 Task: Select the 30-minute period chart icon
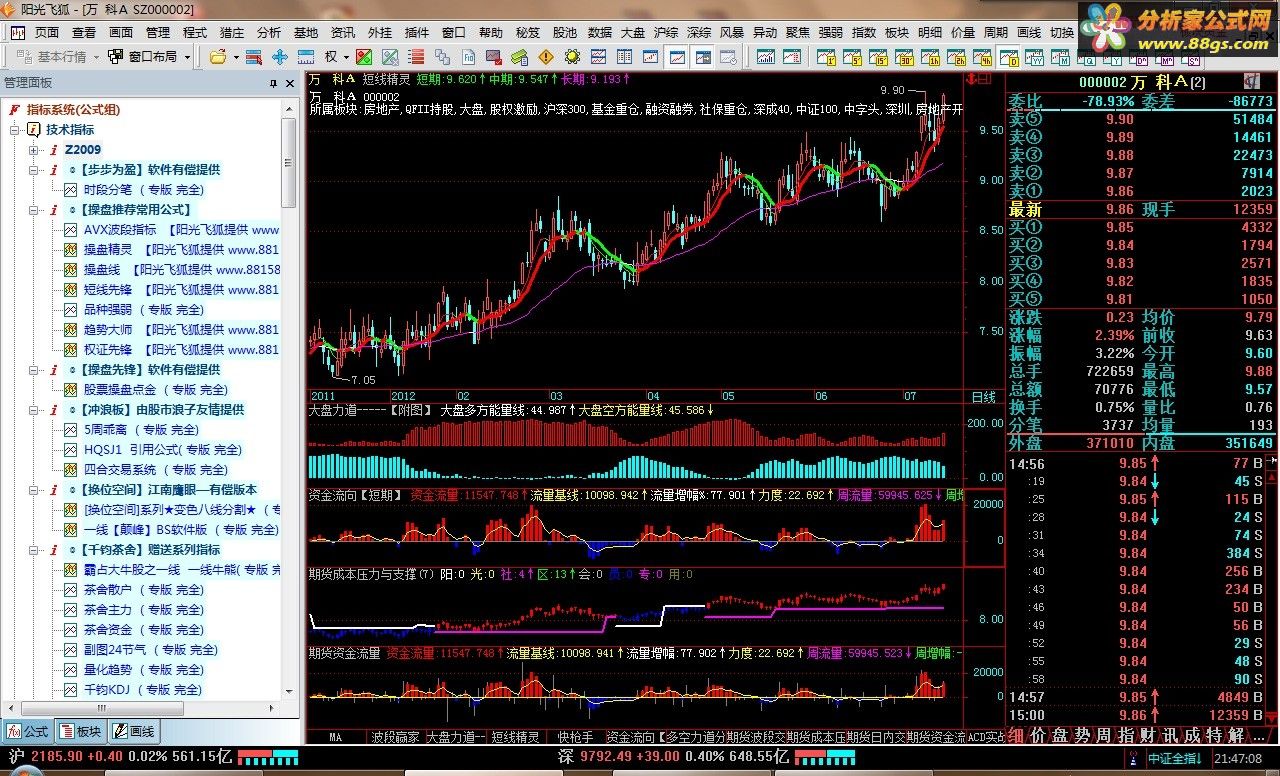coord(904,57)
